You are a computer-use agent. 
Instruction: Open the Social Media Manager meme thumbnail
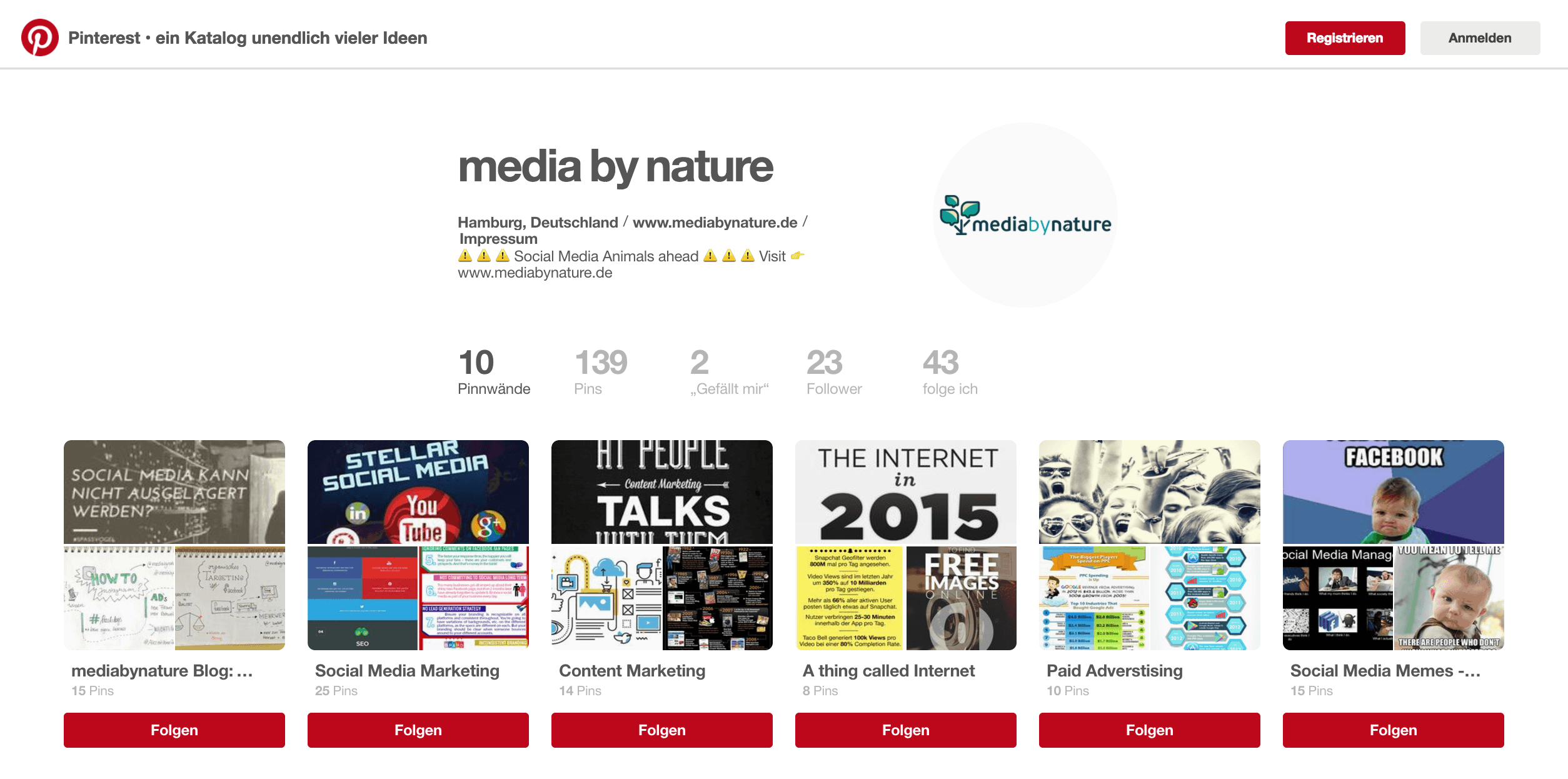[1337, 598]
